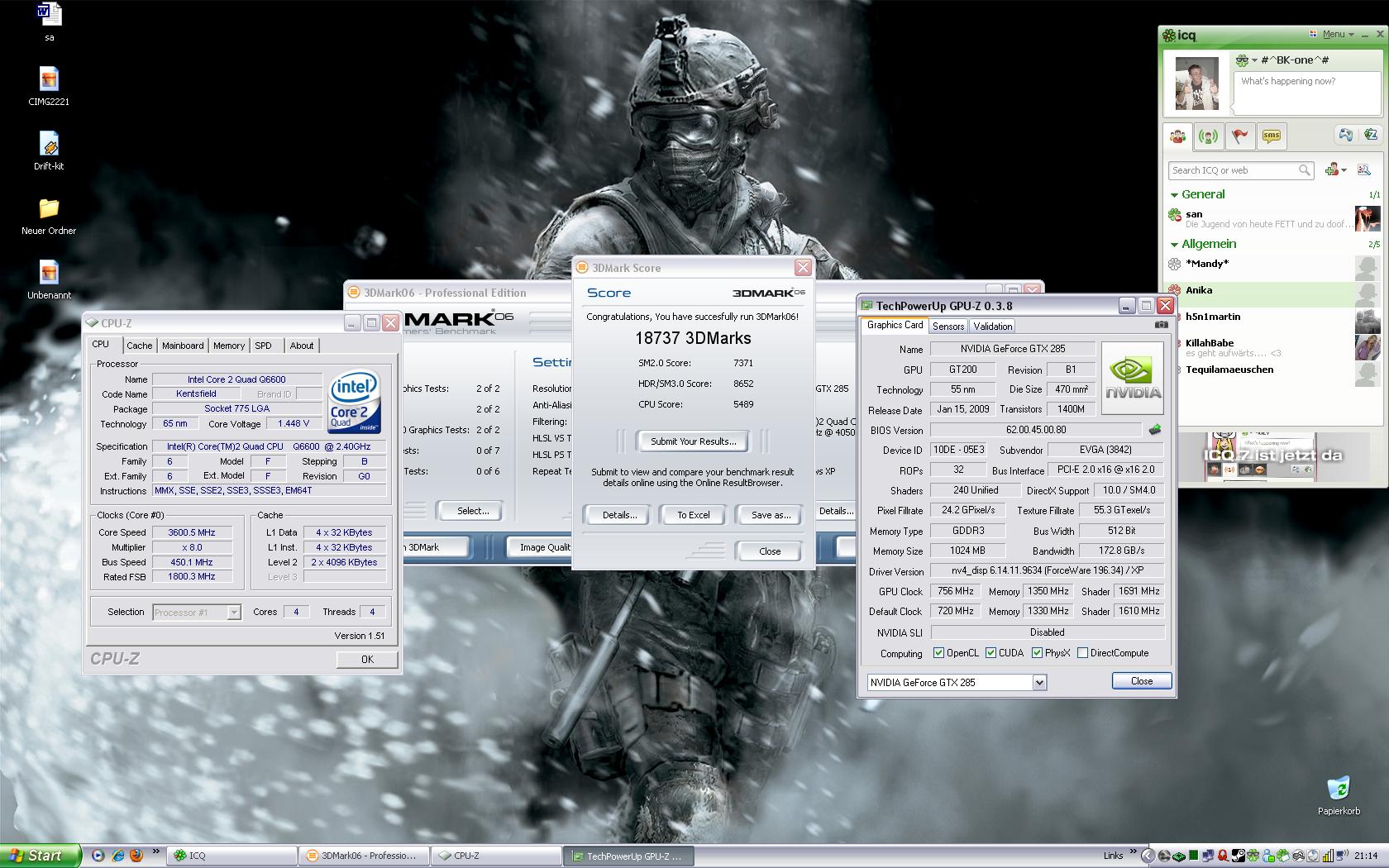Click the Save as button in 3DMark Score
Viewport: 1389px width, 868px height.
[x=771, y=515]
